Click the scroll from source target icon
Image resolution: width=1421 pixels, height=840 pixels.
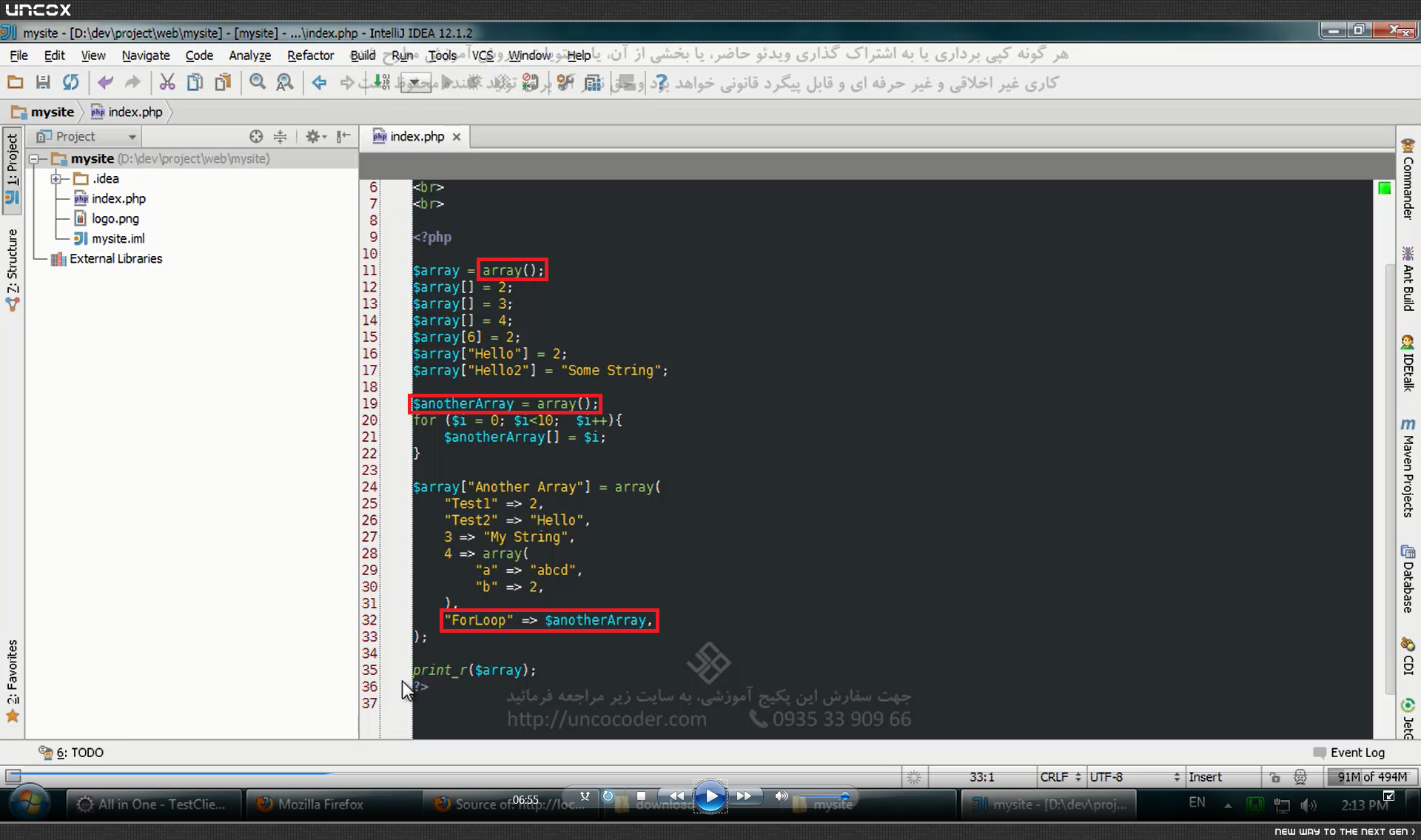tap(256, 136)
